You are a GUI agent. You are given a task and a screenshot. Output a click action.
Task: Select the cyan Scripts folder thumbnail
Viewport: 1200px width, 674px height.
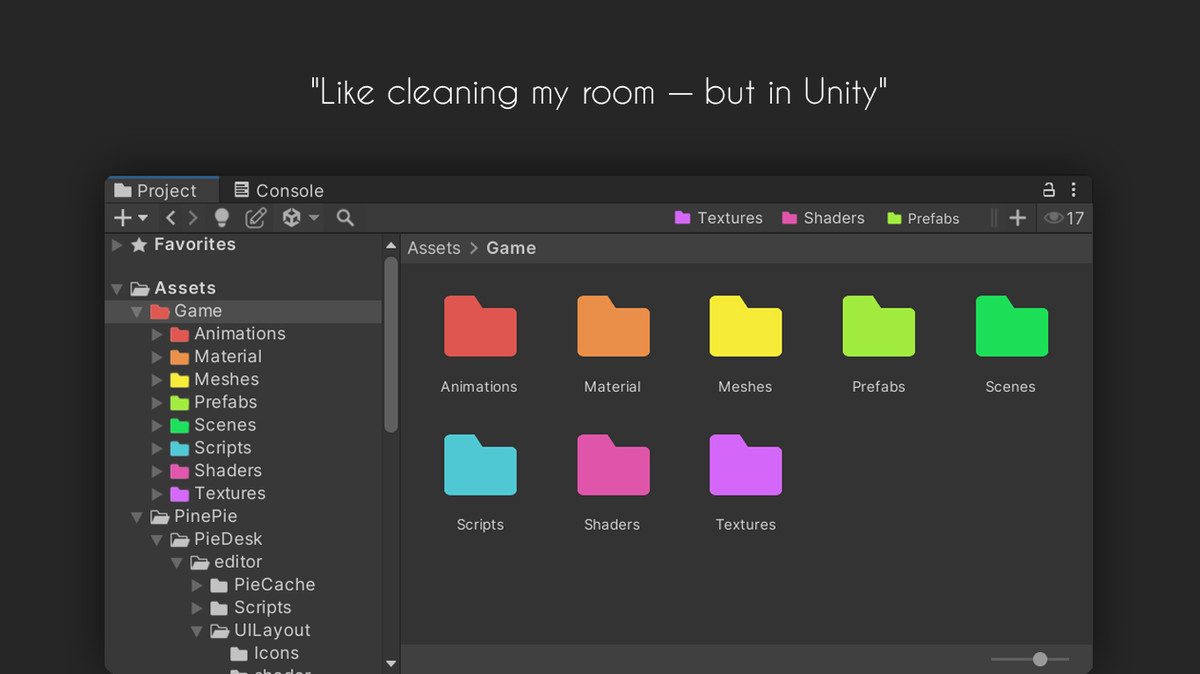point(480,465)
